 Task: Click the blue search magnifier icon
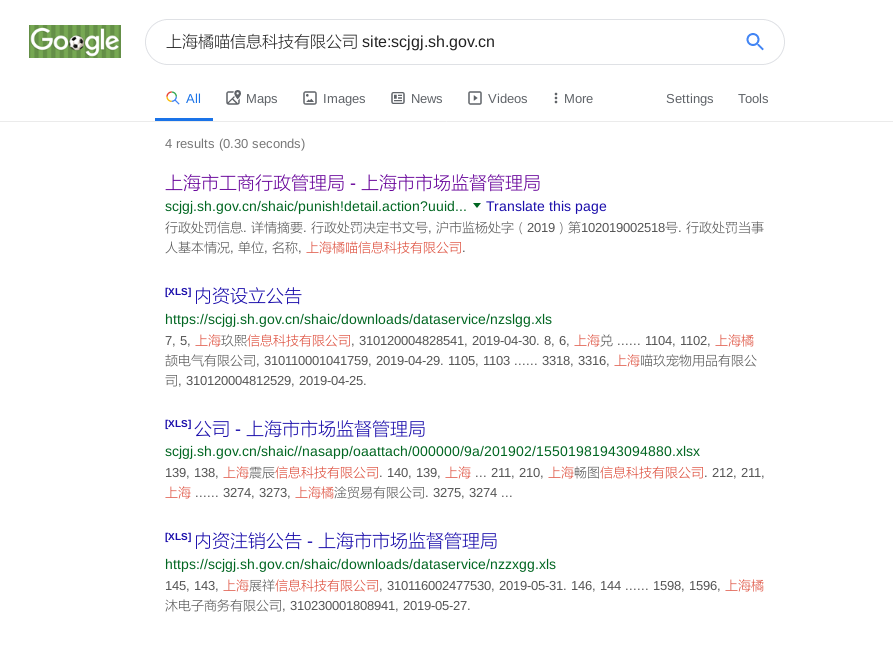pyautogui.click(x=755, y=41)
